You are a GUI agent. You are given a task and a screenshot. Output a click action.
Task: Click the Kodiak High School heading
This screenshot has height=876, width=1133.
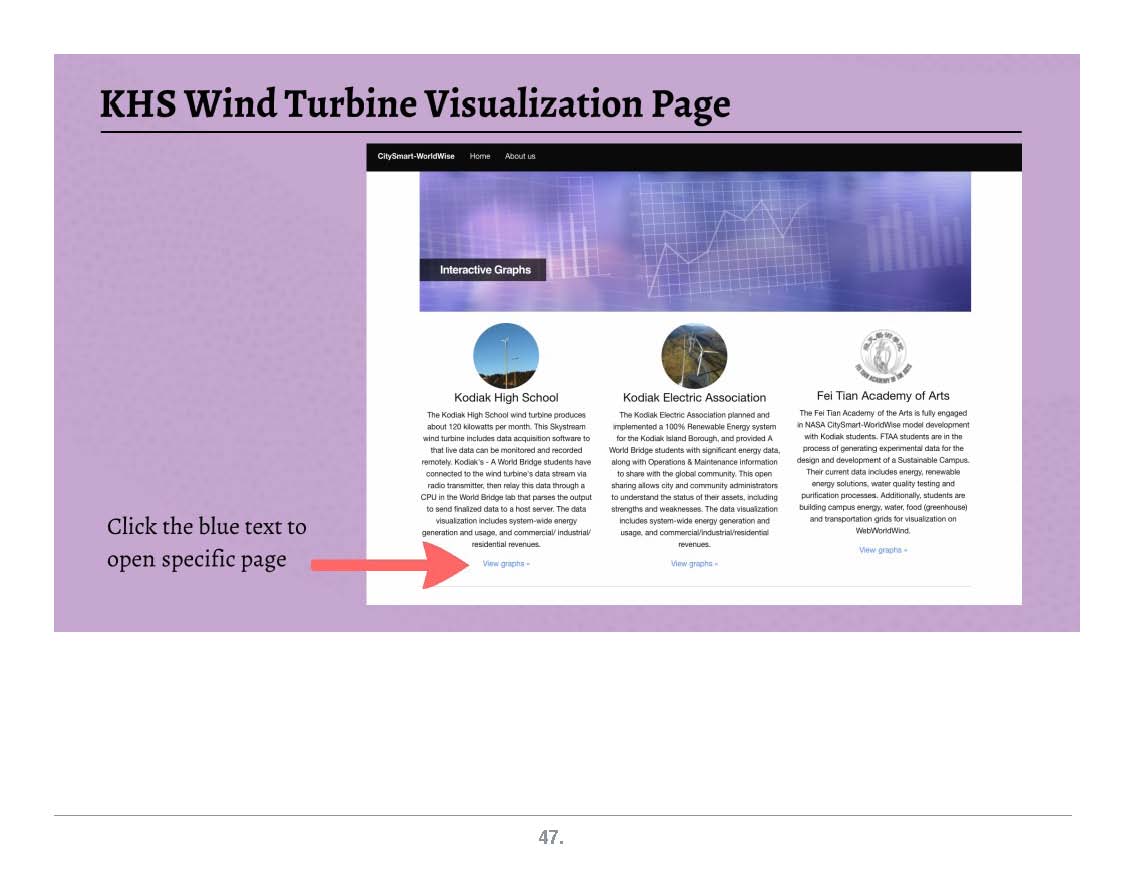(506, 398)
